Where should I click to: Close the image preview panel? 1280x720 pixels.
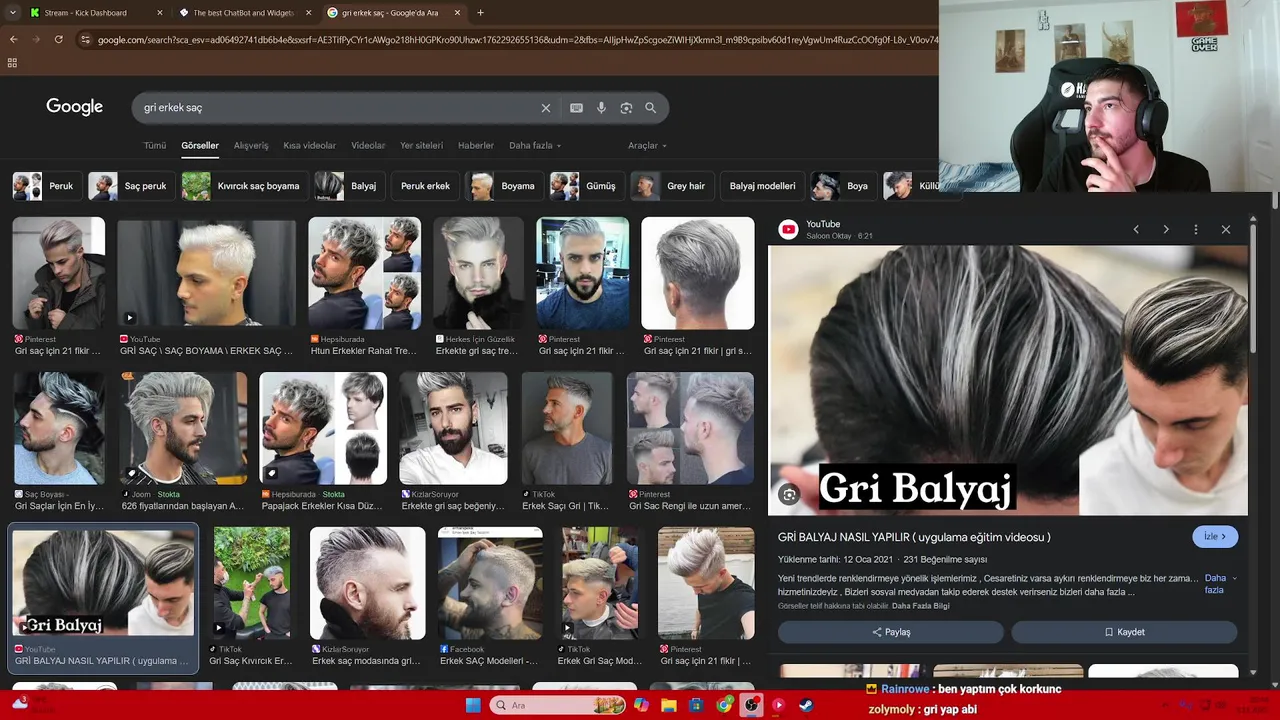point(1226,230)
